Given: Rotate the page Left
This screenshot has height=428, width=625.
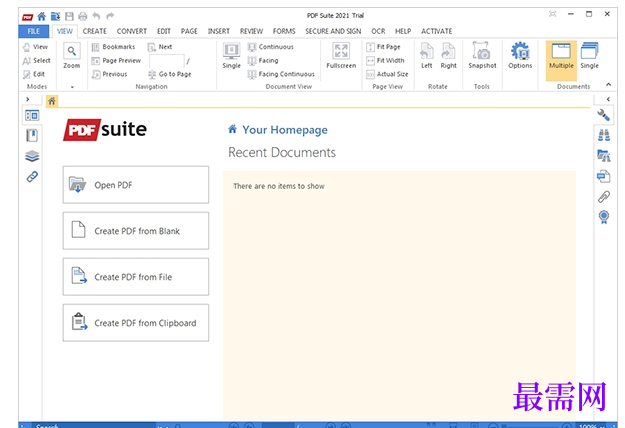Looking at the screenshot, I should coord(426,56).
